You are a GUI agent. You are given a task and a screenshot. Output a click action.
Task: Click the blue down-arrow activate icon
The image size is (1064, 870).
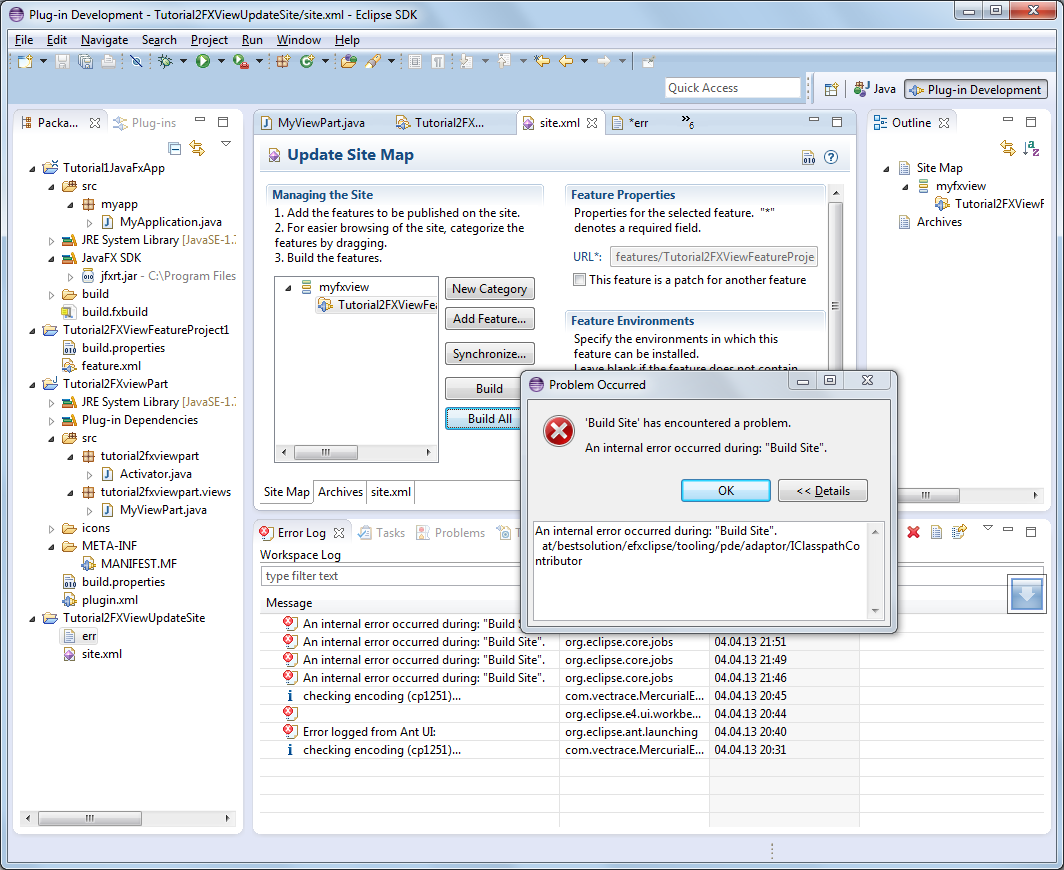coord(1027,594)
